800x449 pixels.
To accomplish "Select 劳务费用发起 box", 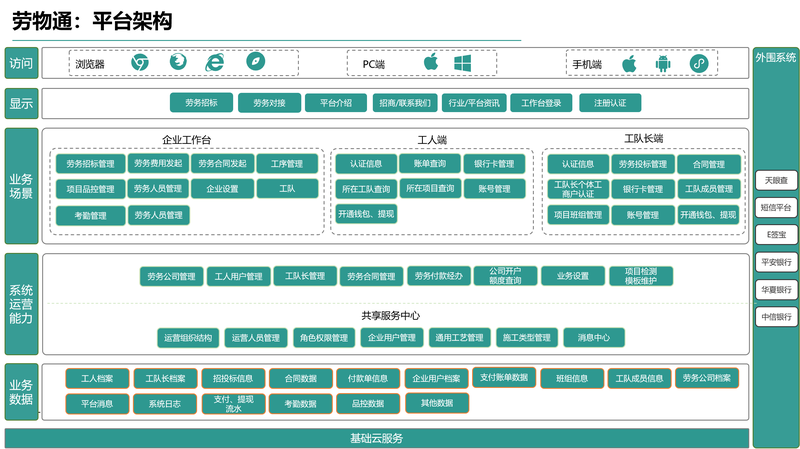I will click(158, 163).
